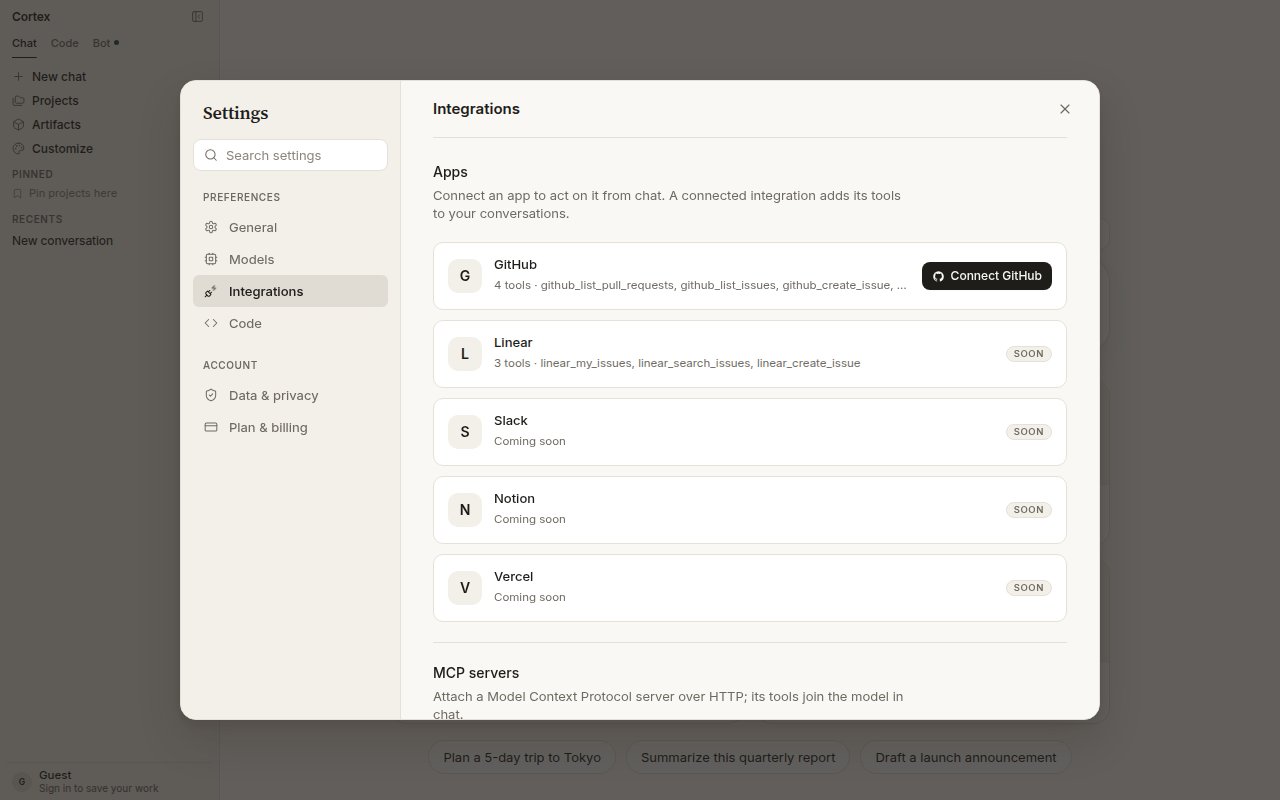The width and height of the screenshot is (1280, 800).
Task: Click the Vercel V avatar
Action: pos(465,588)
